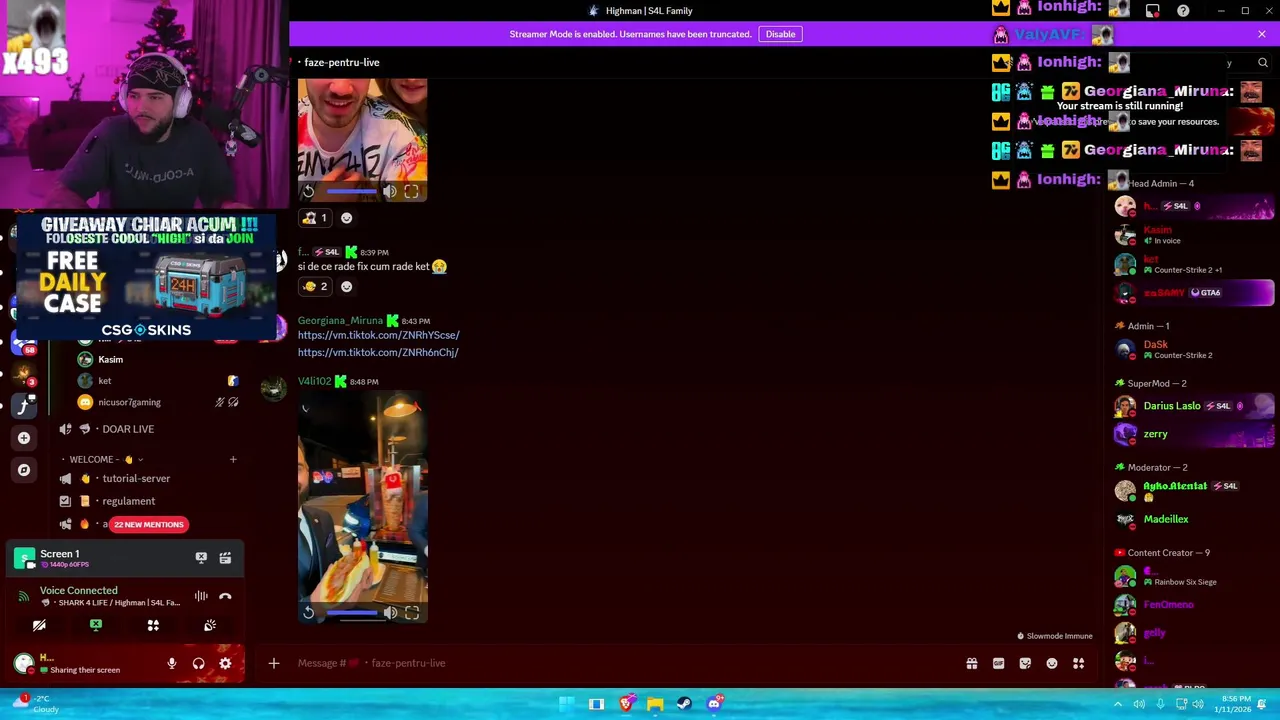Open Steam from Windows taskbar
Viewport: 1280px width, 720px height.
684,704
